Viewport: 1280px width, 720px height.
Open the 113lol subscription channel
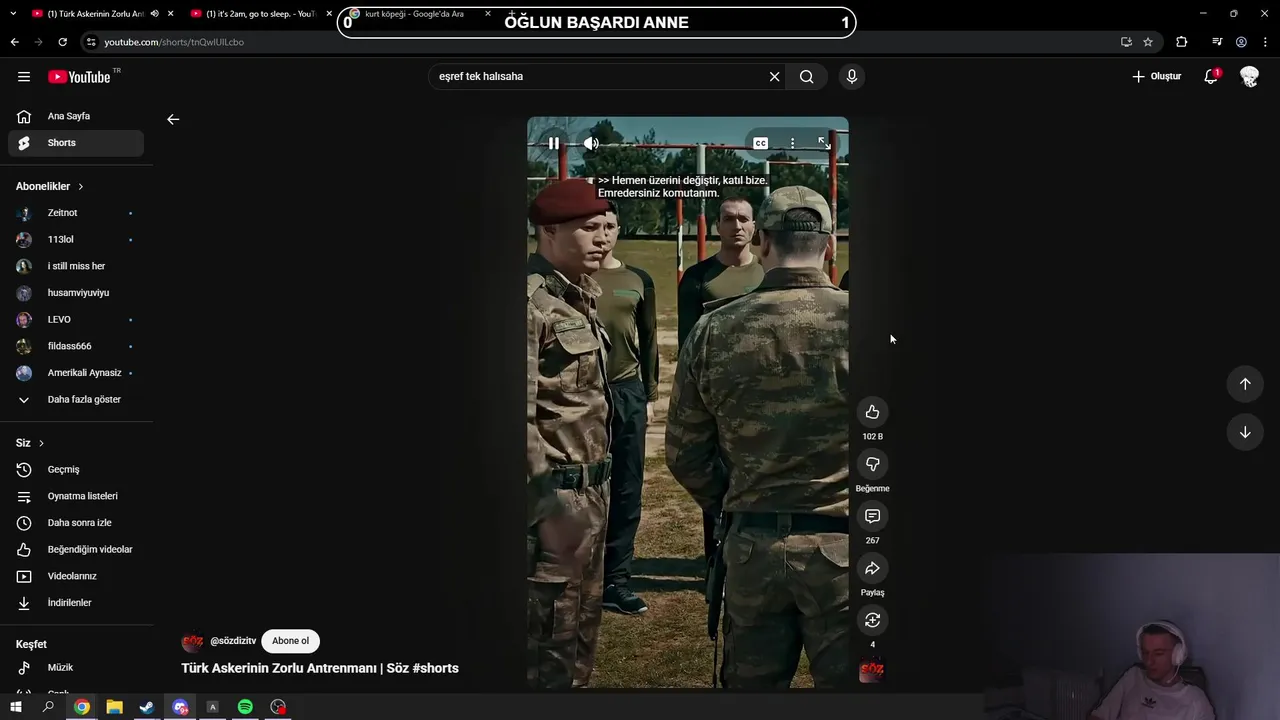pyautogui.click(x=76, y=240)
